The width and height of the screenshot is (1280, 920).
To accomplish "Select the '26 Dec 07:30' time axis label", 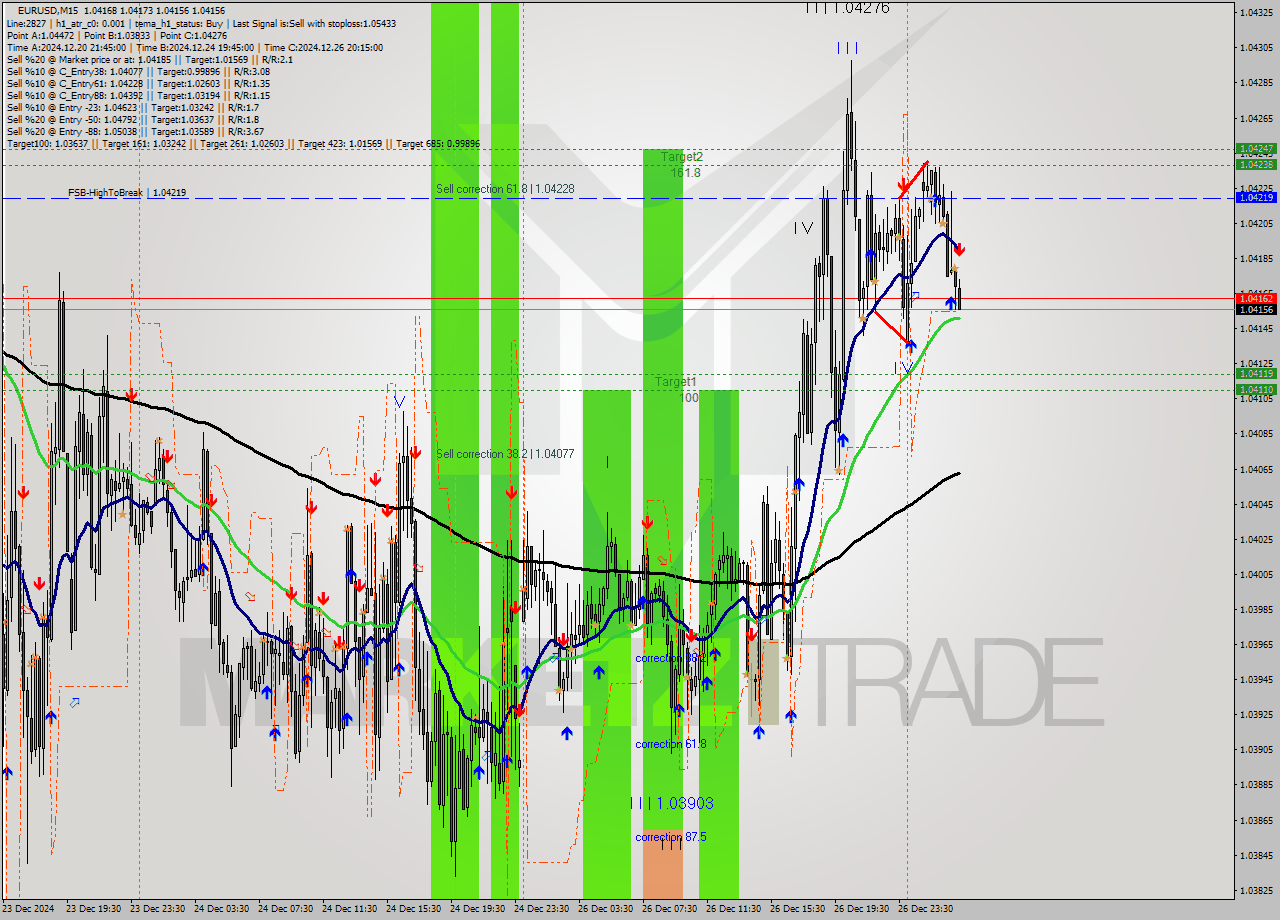I will pos(669,909).
